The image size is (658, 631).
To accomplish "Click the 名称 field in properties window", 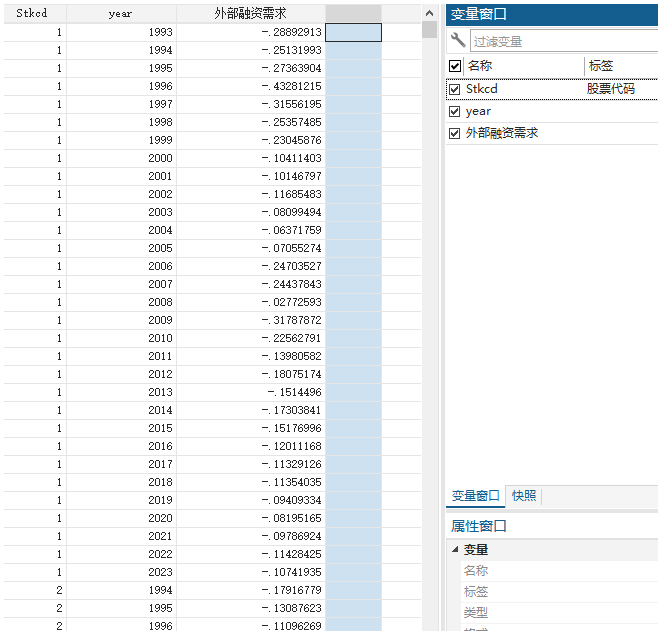I will tap(559, 571).
